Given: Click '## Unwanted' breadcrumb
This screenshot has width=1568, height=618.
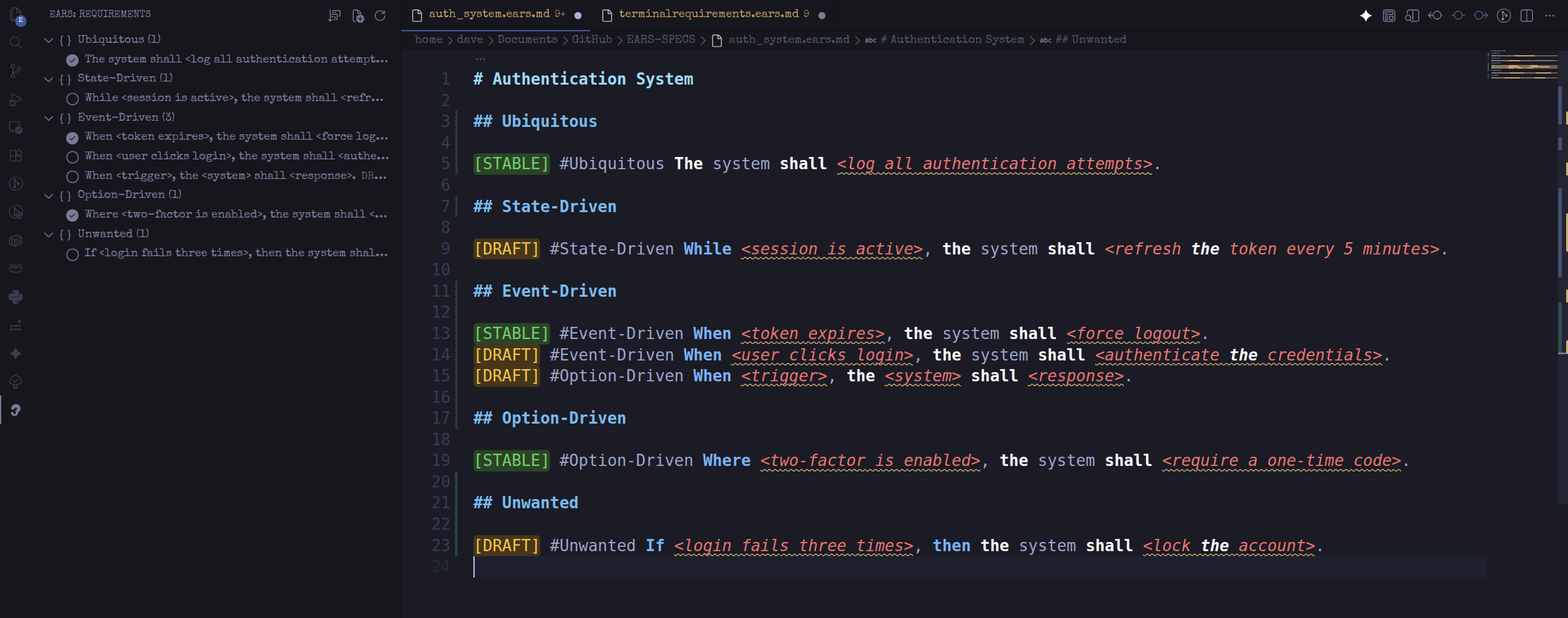Looking at the screenshot, I should [x=1090, y=39].
